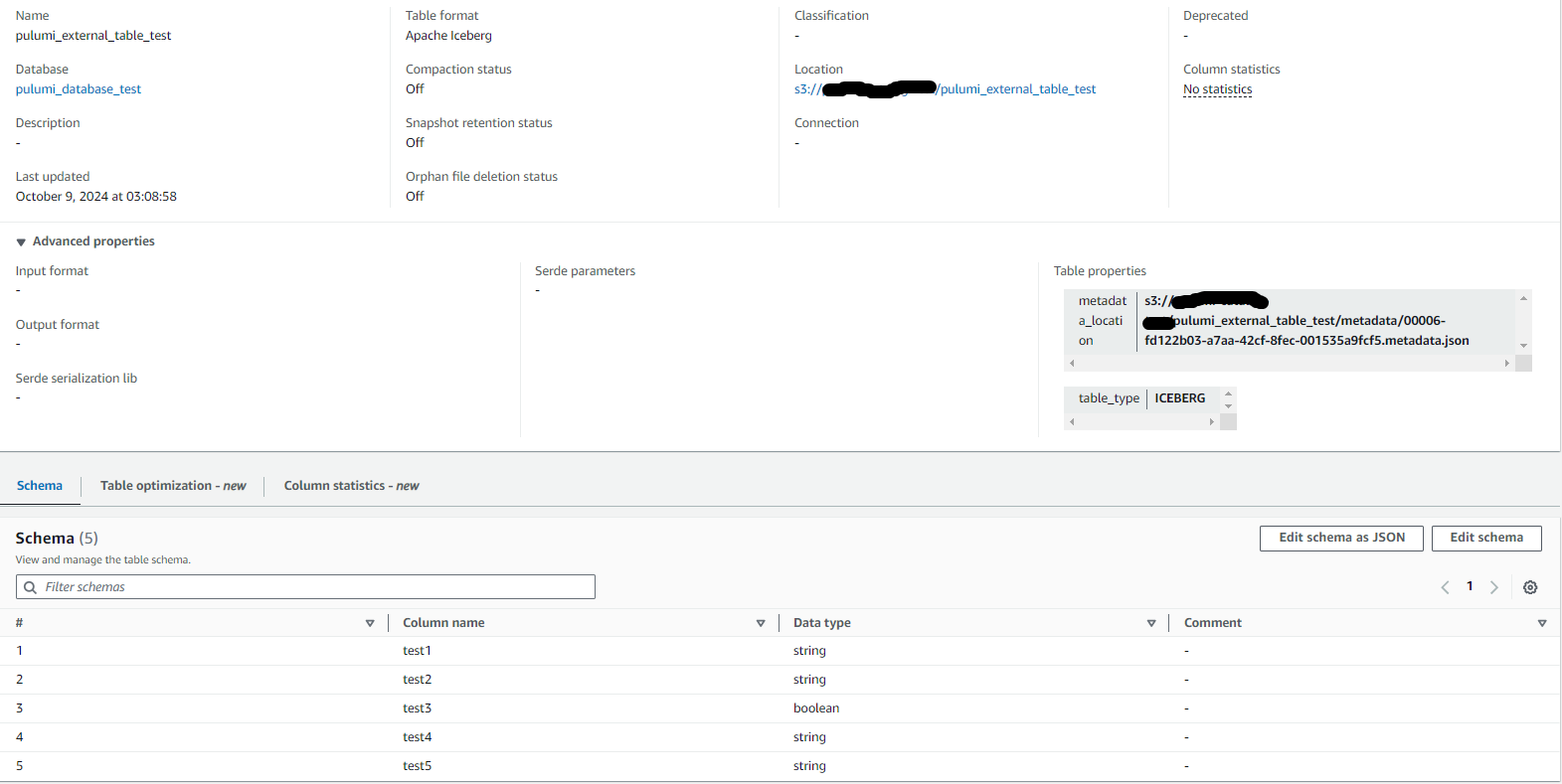
Task: Click the search icon in Filter schemas
Action: (30, 587)
